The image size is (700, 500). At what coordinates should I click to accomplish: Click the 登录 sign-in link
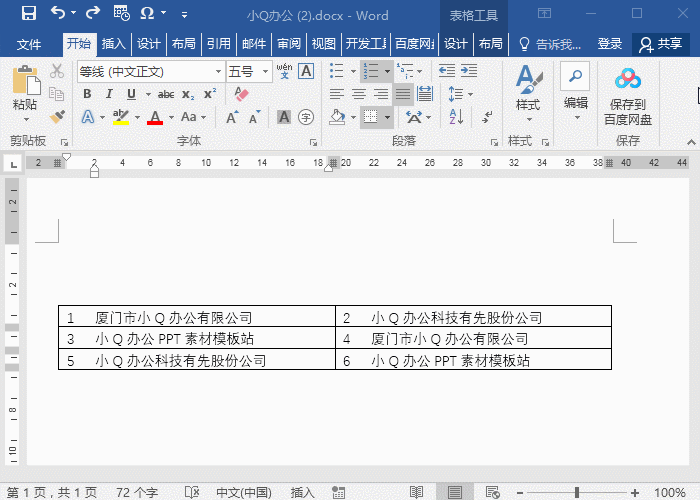tap(610, 44)
